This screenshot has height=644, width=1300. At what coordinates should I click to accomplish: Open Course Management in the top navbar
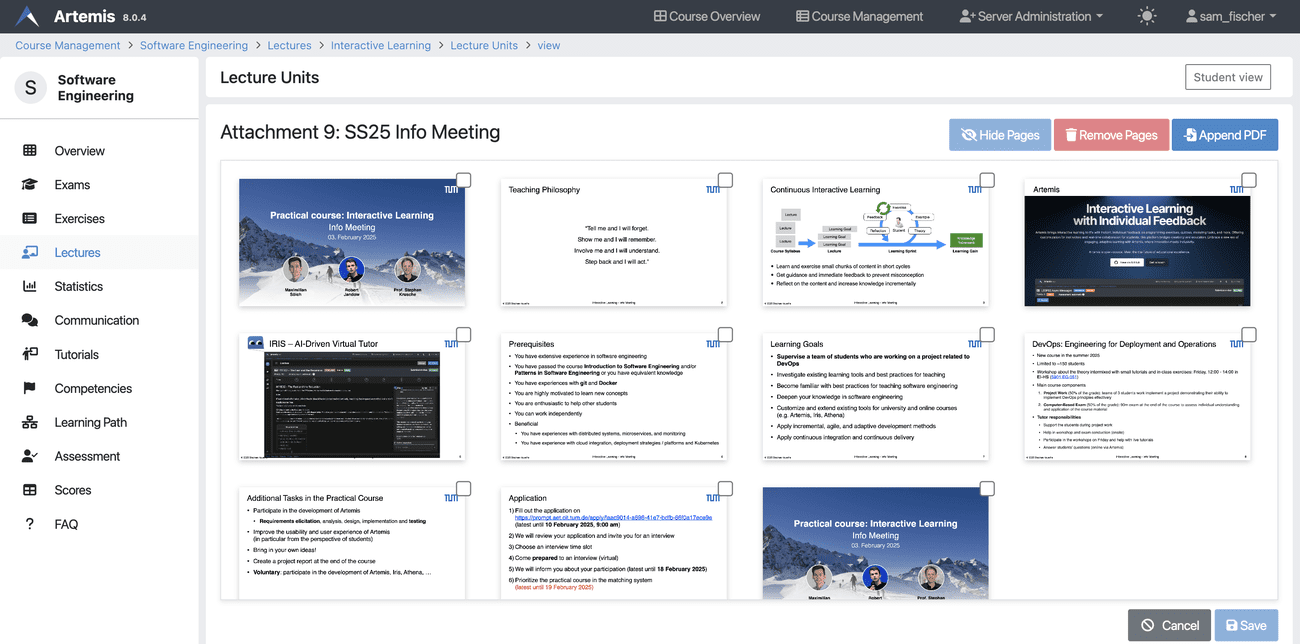(859, 16)
